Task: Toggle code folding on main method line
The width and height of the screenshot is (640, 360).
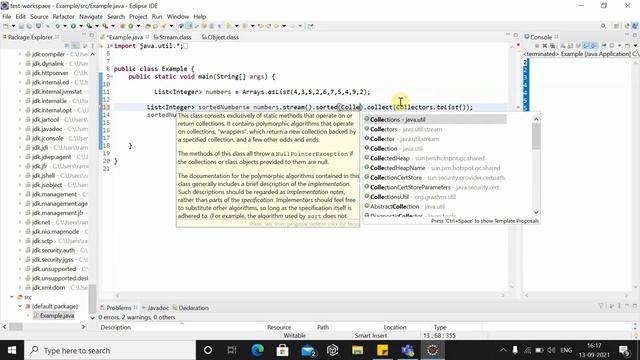Action: coord(111,76)
